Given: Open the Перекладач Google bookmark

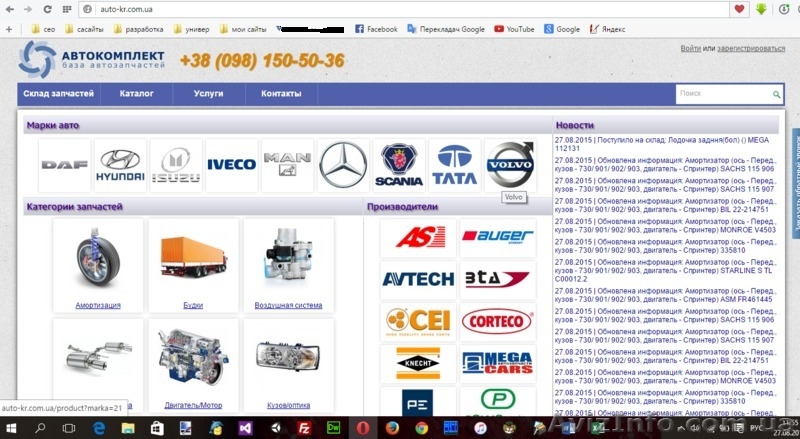Looking at the screenshot, I should pyautogui.click(x=446, y=29).
